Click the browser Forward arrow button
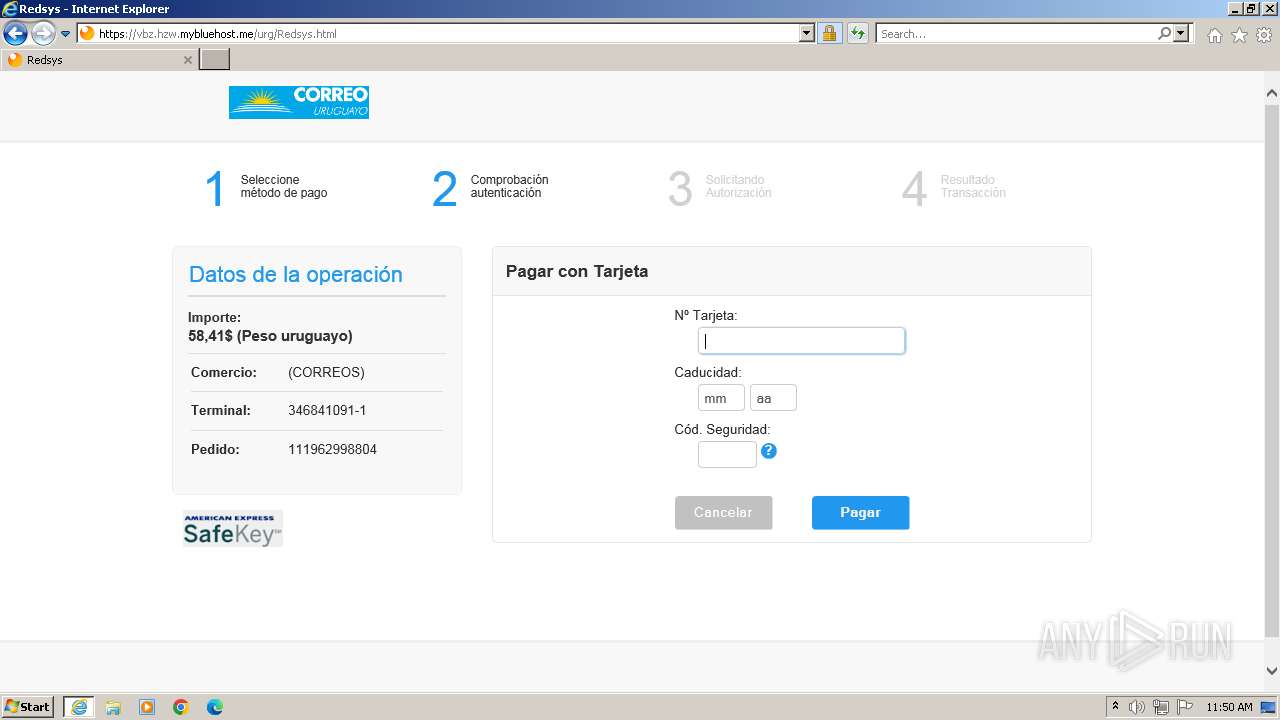Screen dimensions: 1280x720 (43, 34)
